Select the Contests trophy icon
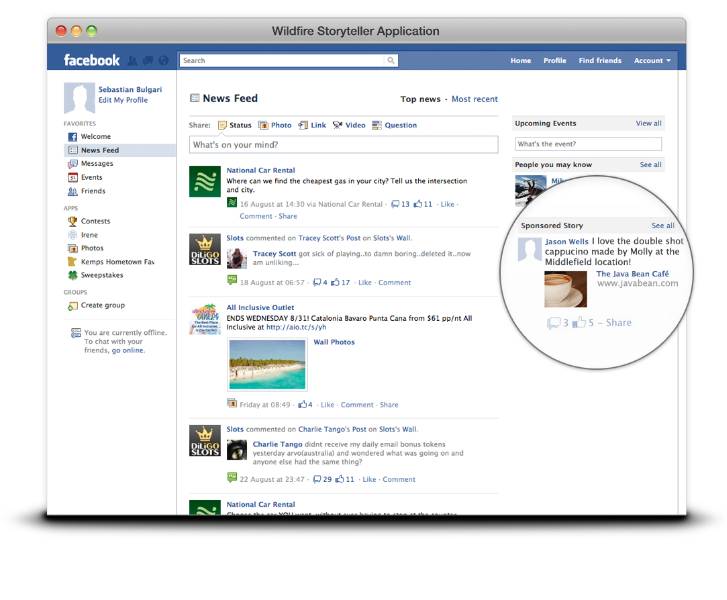This screenshot has height=600, width=727. coord(72,221)
